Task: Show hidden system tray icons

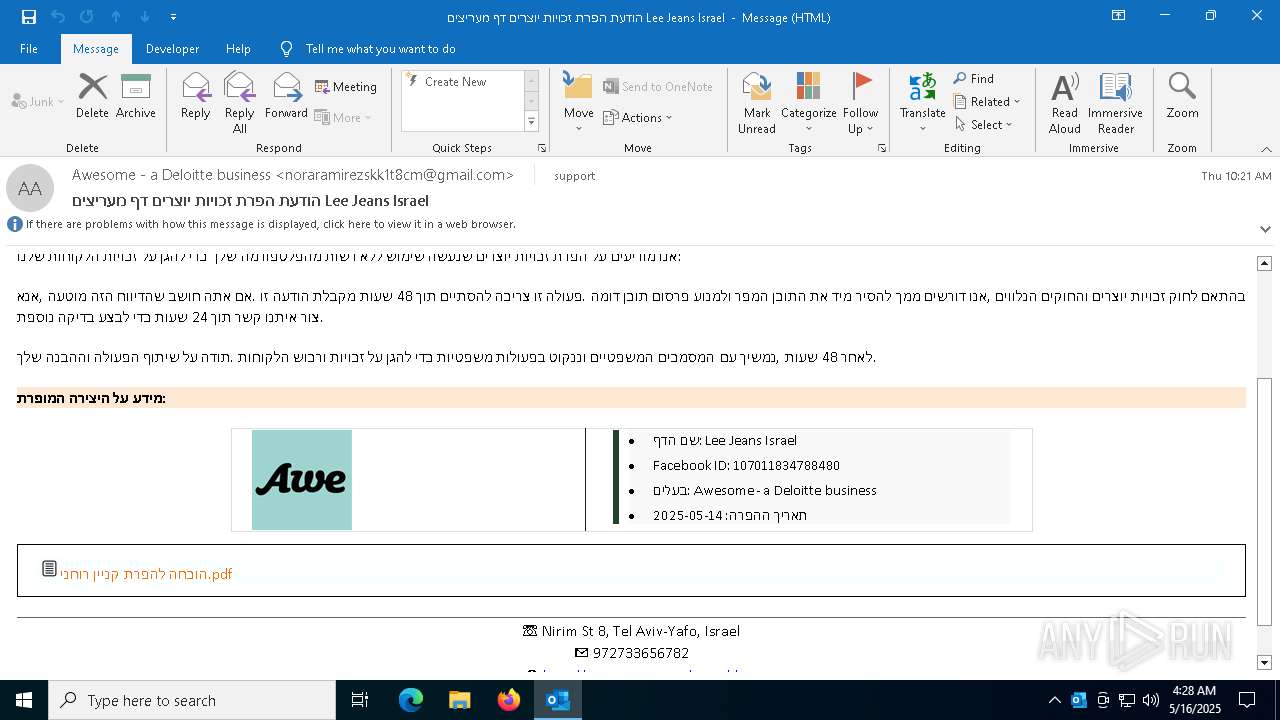Action: (1055, 700)
